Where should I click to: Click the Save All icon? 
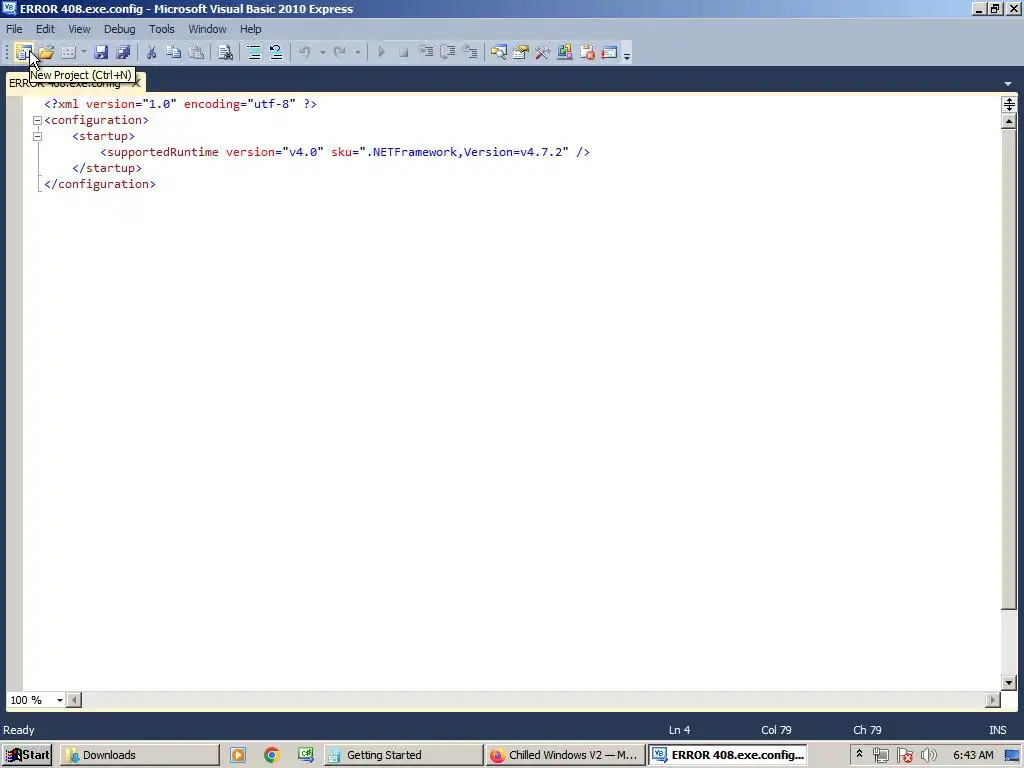[x=123, y=52]
